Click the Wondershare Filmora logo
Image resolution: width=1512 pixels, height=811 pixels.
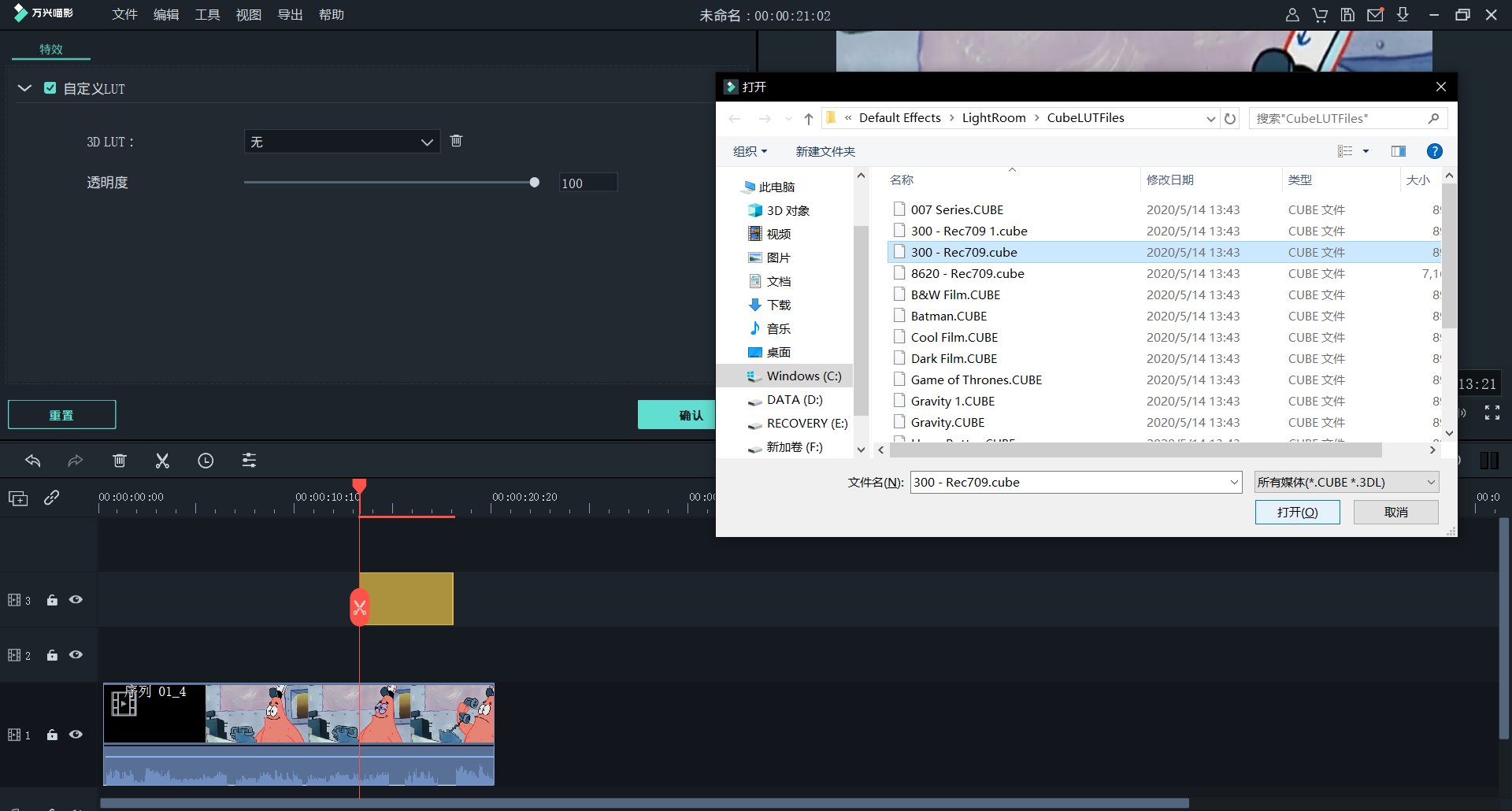[44, 13]
